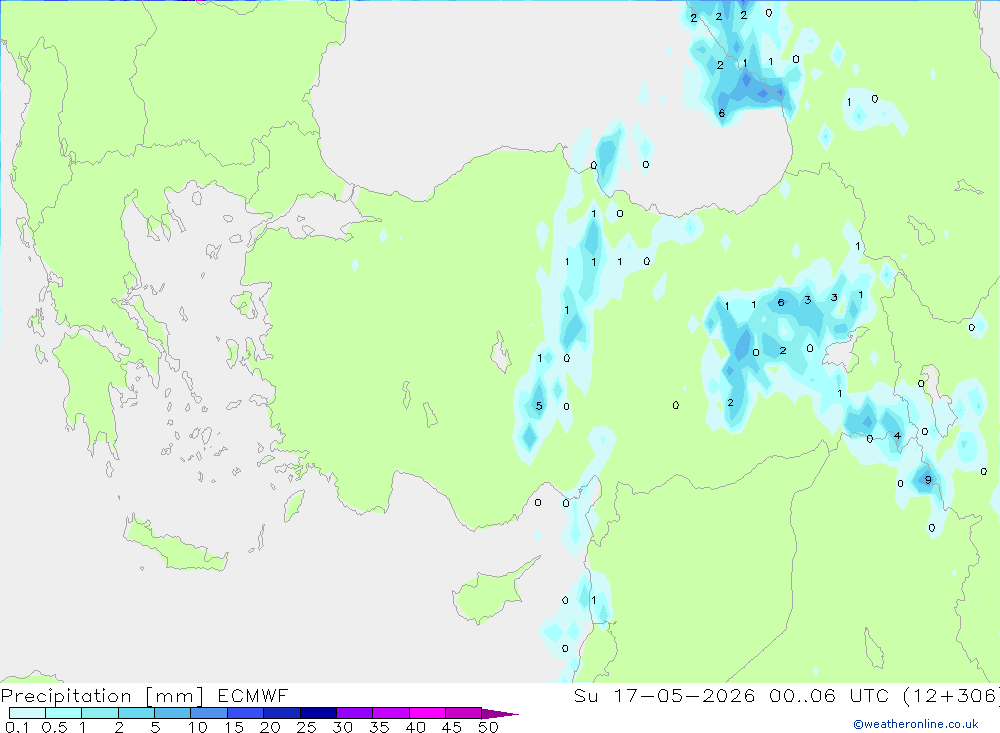Screen dimensions: 1000x733
Task: Click the 'Precipitation [mm]' title text
Action: [102, 695]
